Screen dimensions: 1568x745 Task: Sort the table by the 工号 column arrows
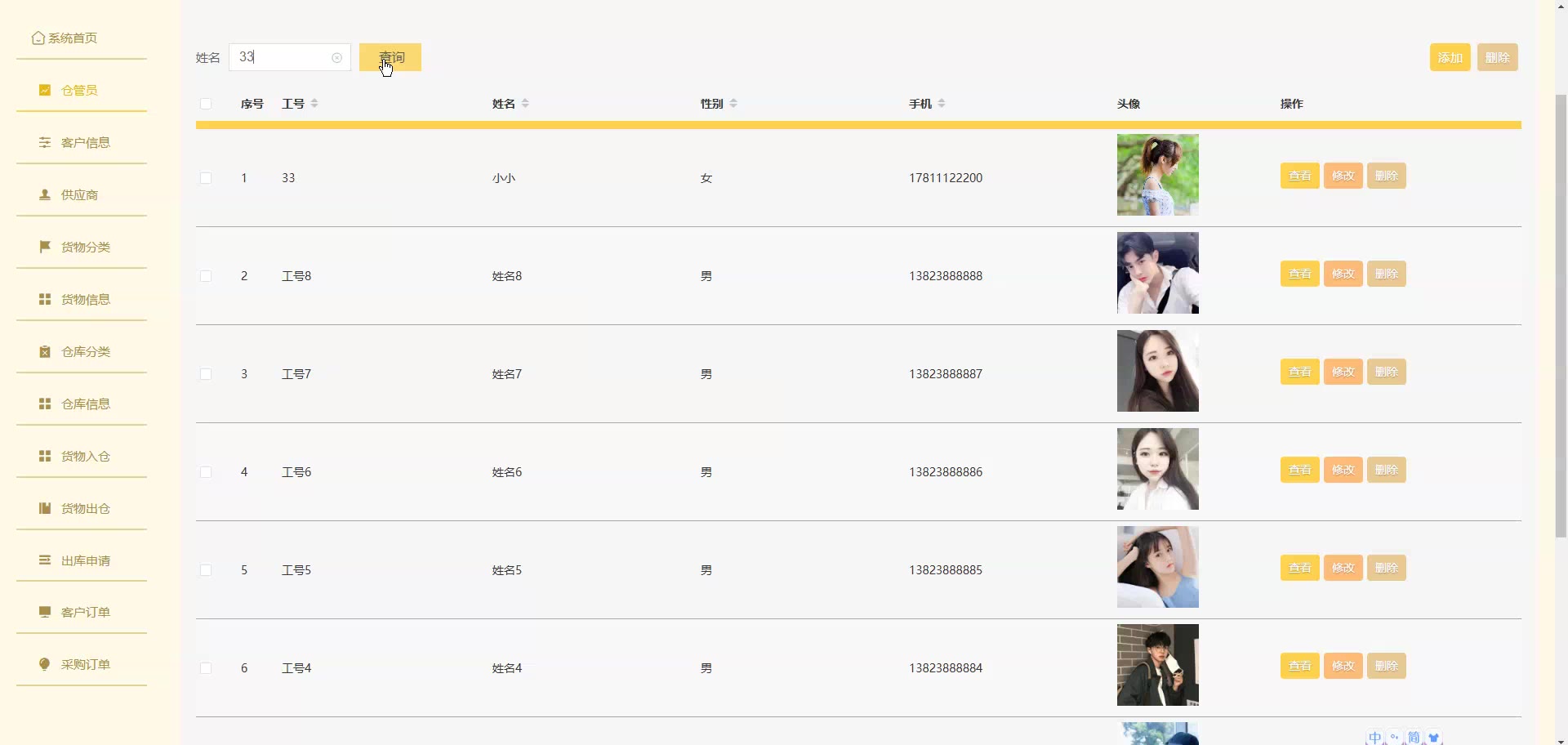point(314,104)
